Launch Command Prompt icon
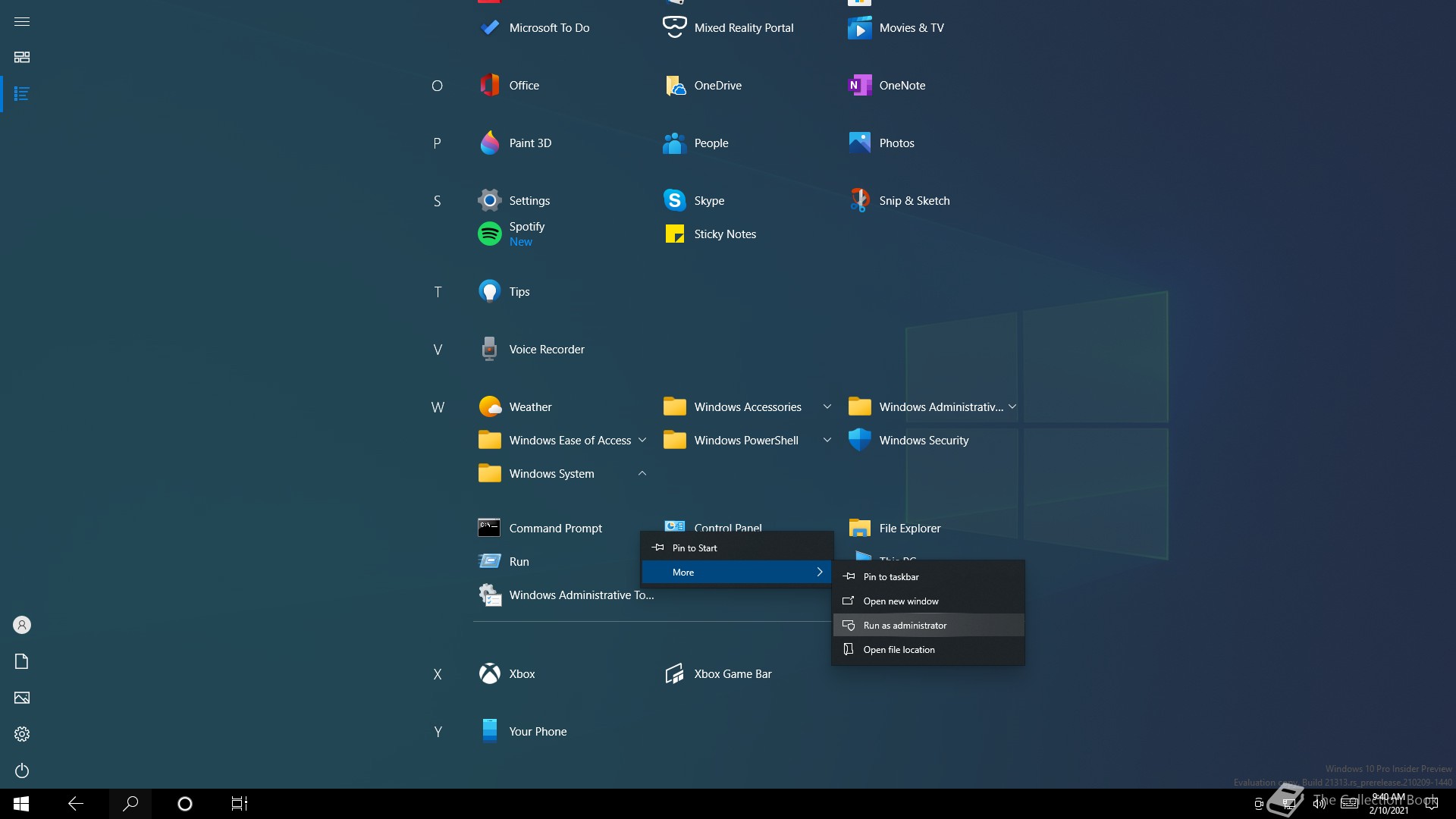This screenshot has height=819, width=1456. click(490, 529)
